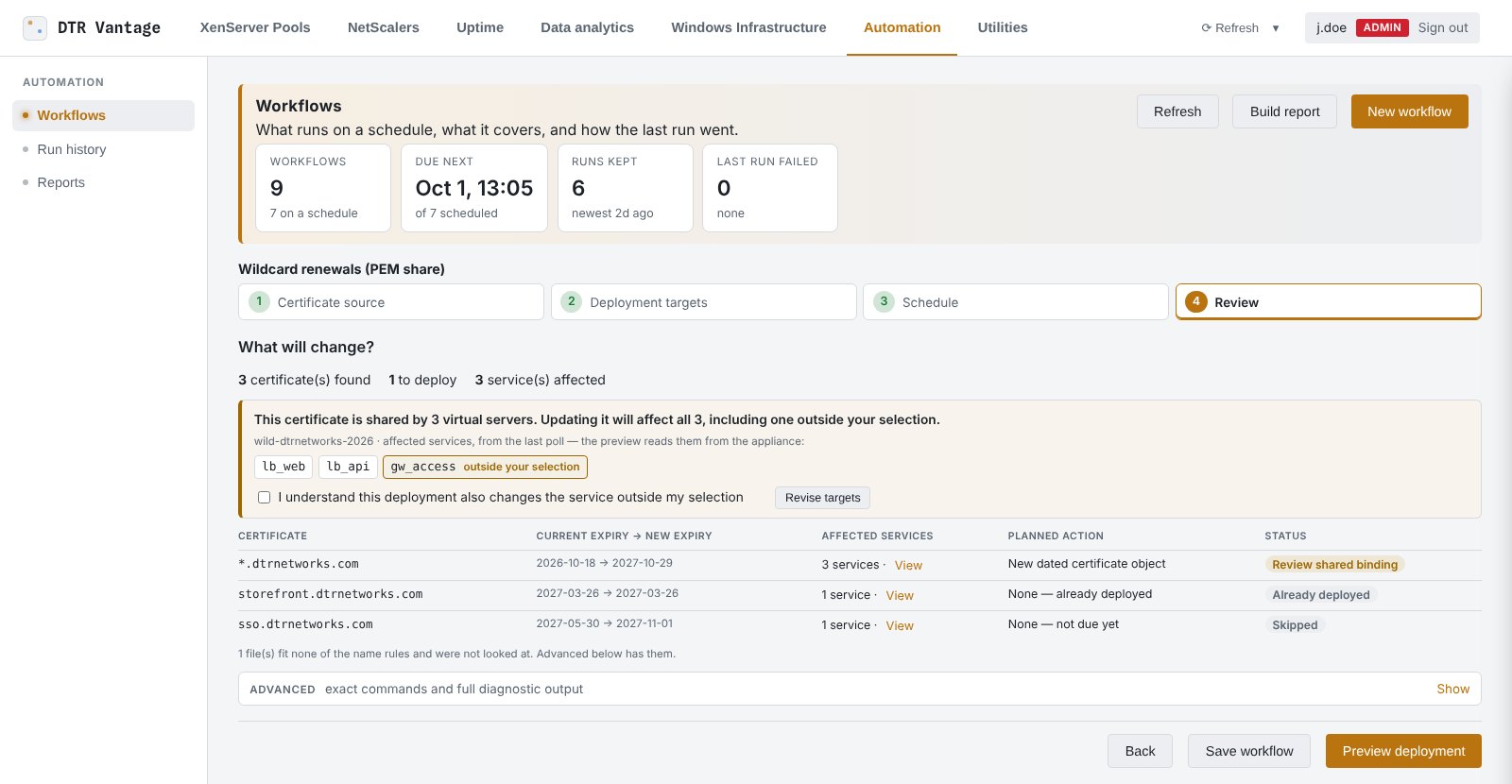1512x784 pixels.
Task: Click the lb_web service chip
Action: tap(283, 467)
